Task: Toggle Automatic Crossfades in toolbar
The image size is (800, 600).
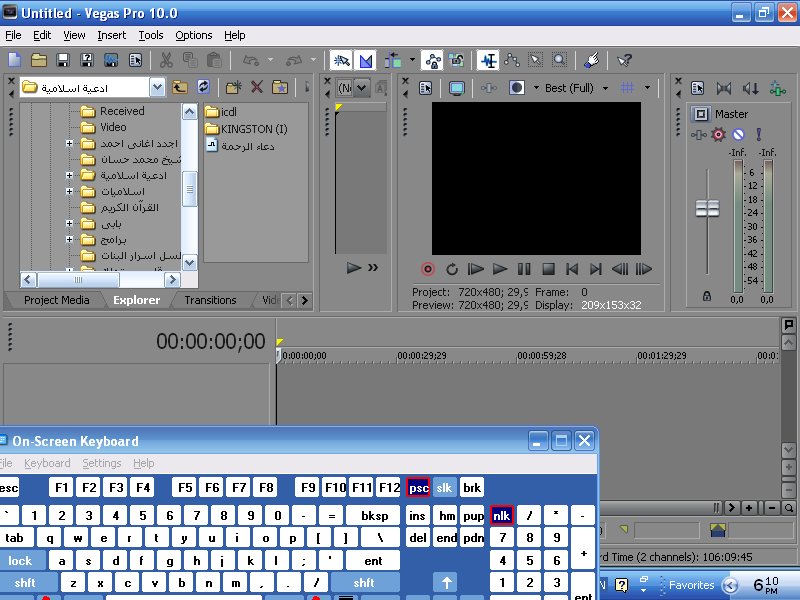Action: tap(365, 61)
